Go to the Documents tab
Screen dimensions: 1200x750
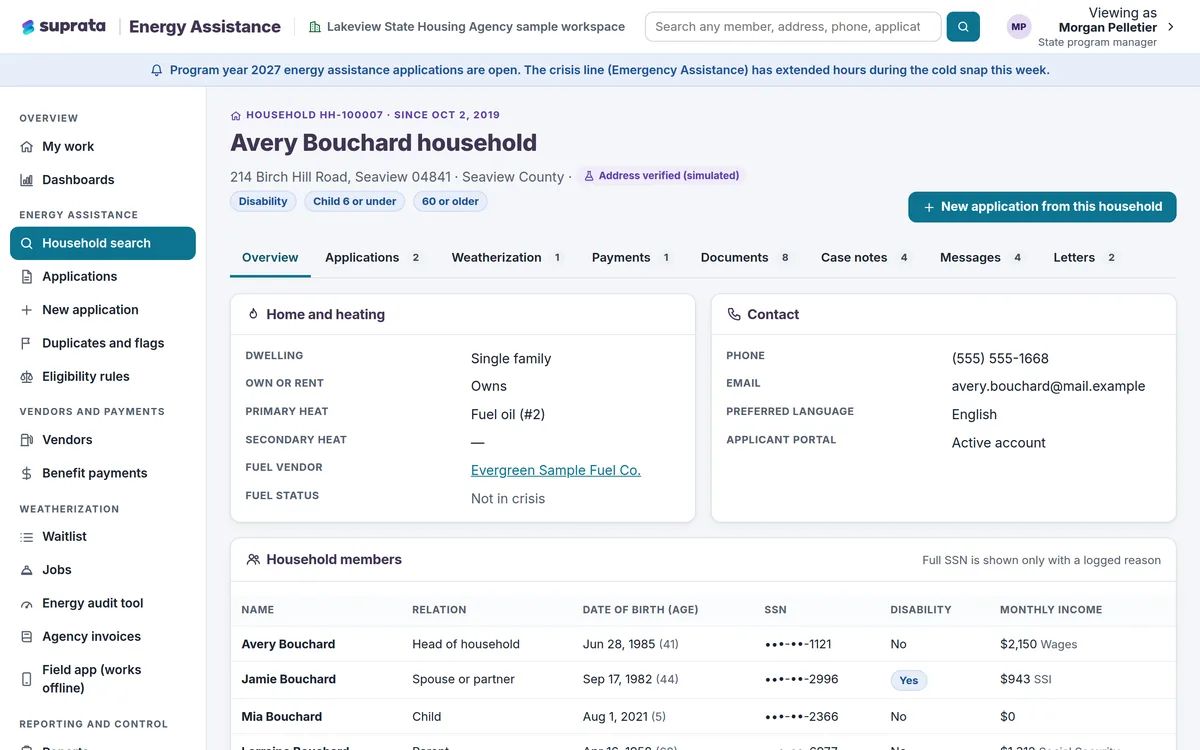[x=746, y=257]
